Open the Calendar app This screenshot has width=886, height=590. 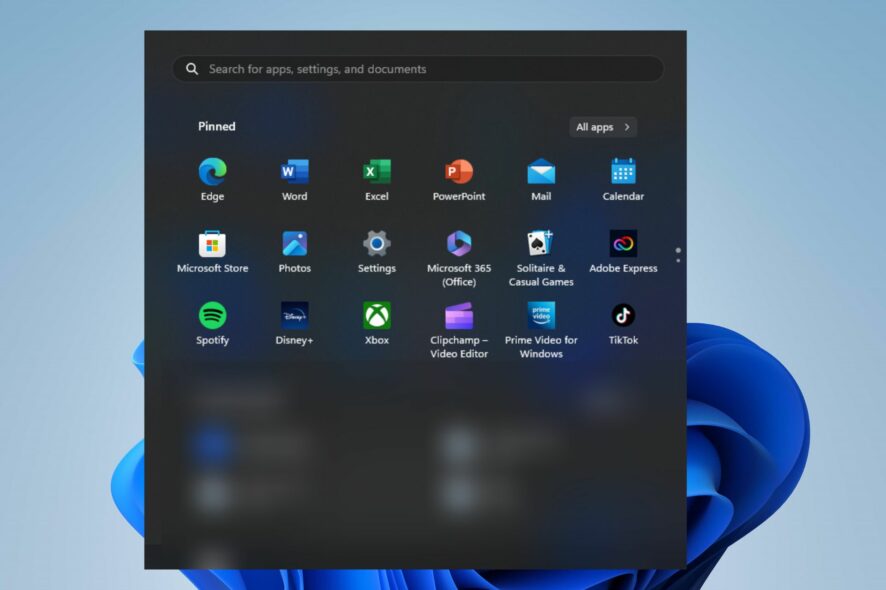[623, 180]
